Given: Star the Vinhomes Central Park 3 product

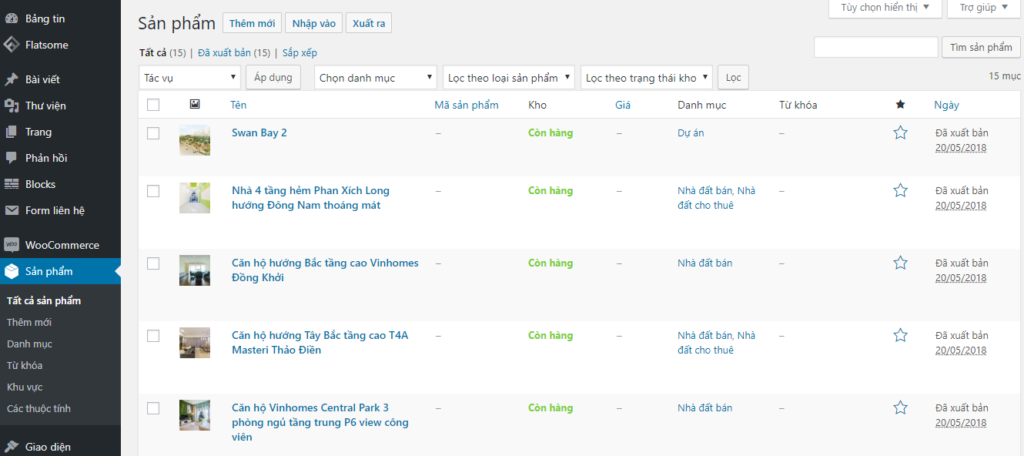Looking at the screenshot, I should coord(900,408).
